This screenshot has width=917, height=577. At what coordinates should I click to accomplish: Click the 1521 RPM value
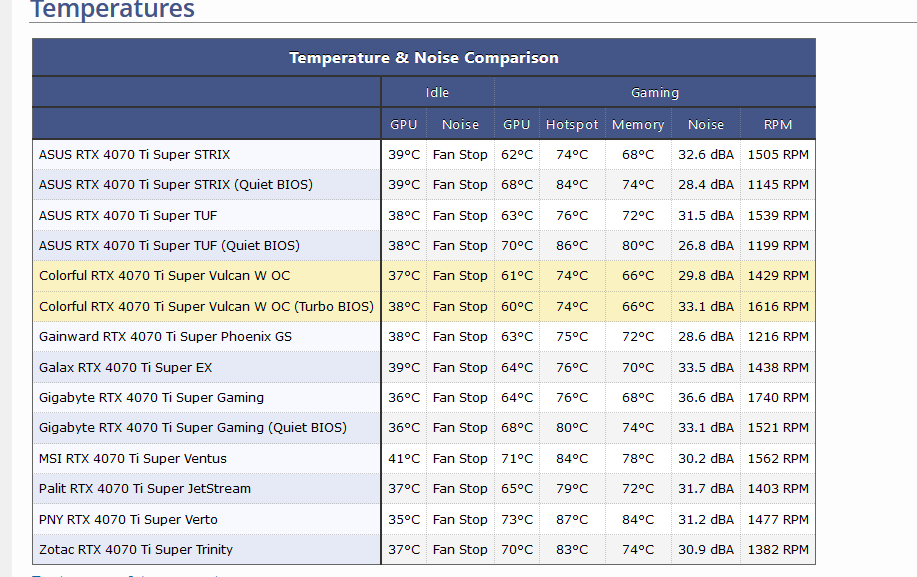pos(778,428)
